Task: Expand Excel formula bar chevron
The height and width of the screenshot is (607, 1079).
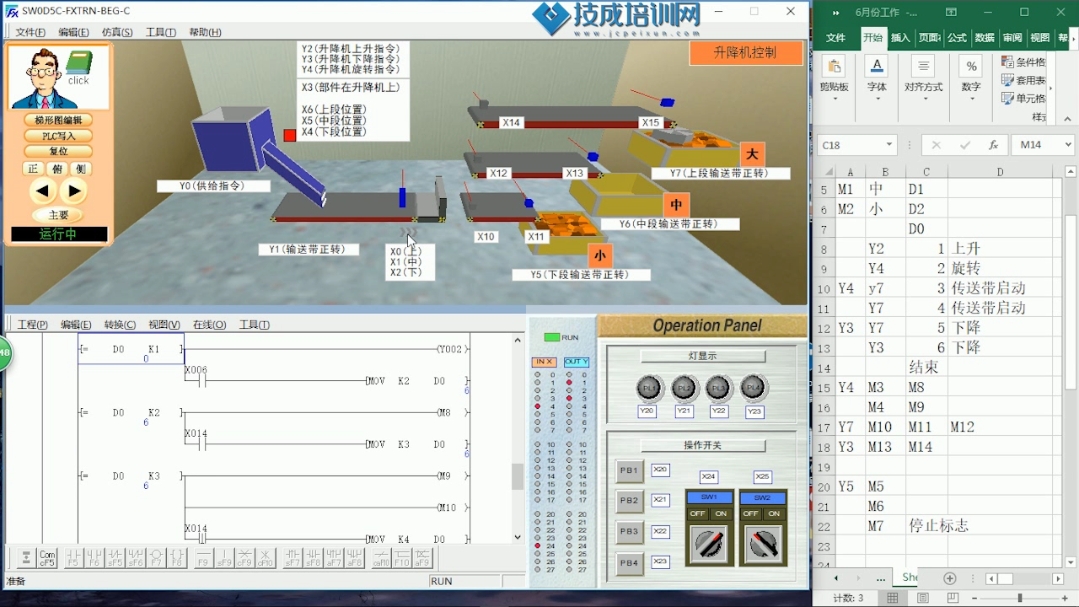Action: pos(1068,145)
